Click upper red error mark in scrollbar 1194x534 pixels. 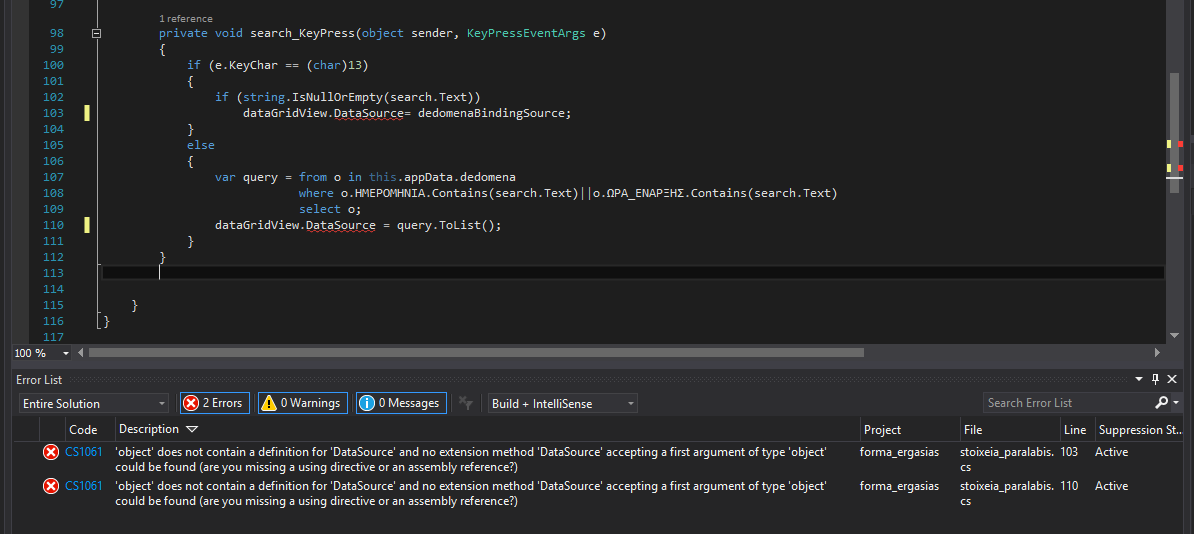pos(1180,144)
